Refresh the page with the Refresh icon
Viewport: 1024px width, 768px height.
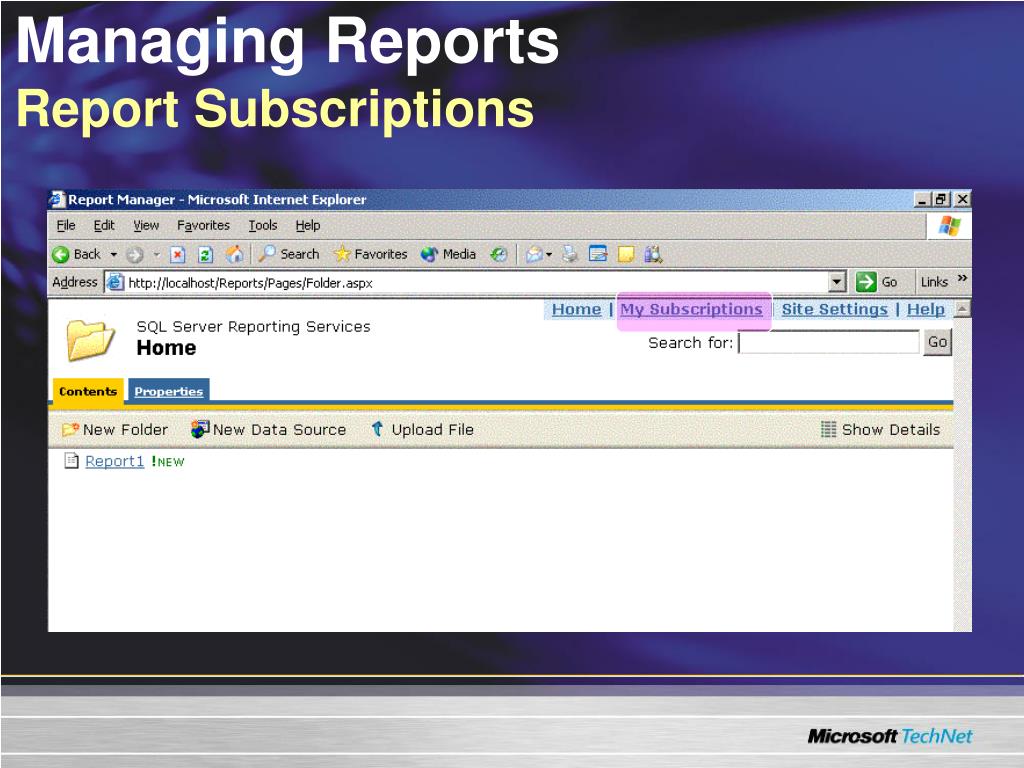(205, 255)
